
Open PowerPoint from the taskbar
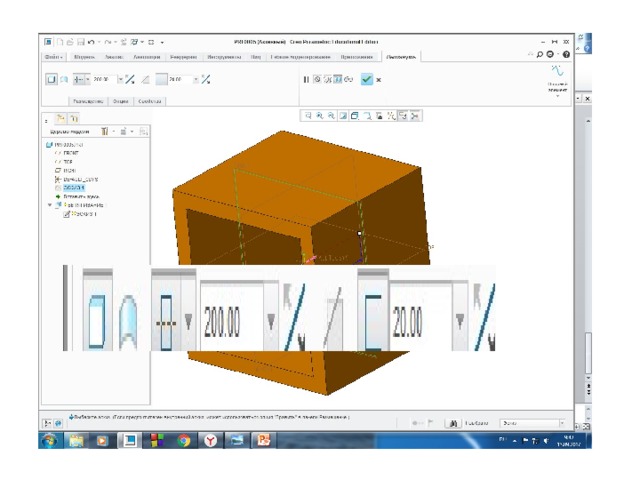[x=263, y=440]
